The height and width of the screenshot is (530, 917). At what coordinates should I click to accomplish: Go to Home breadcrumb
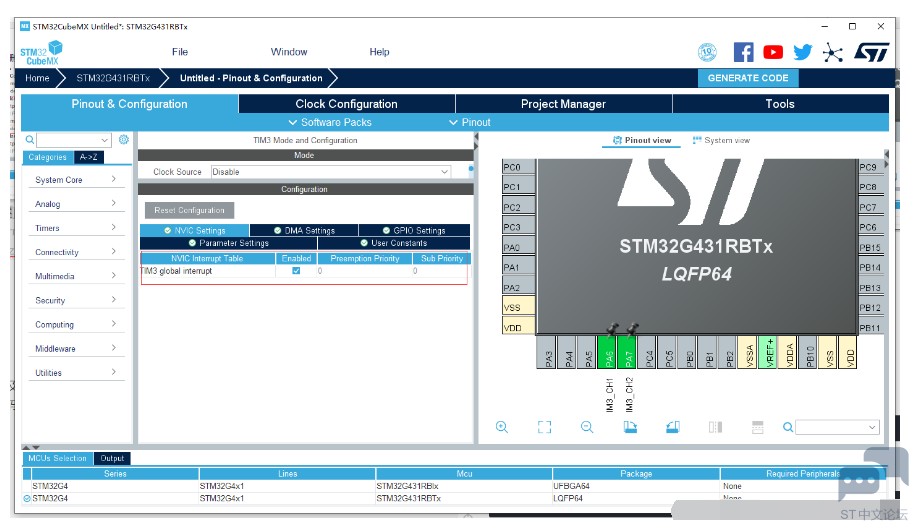pos(37,78)
